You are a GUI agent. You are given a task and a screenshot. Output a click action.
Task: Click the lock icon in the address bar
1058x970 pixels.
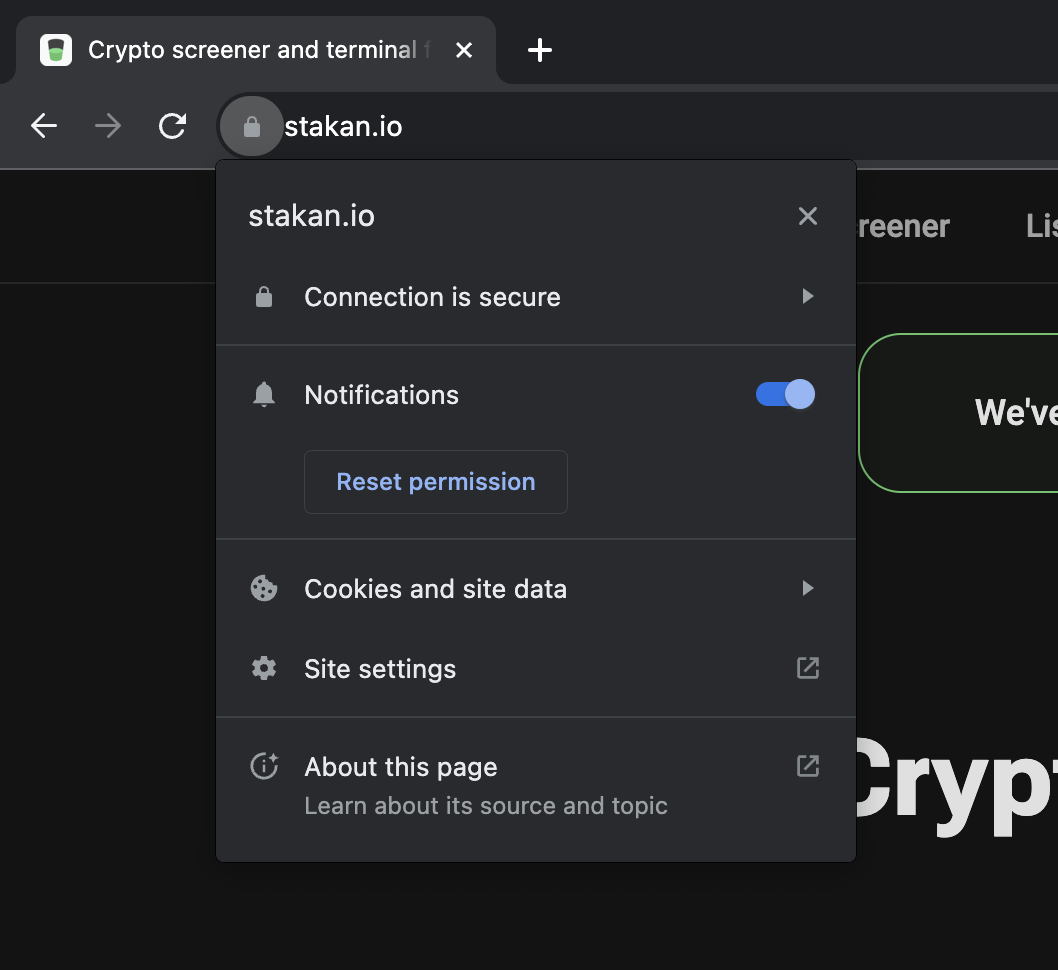[252, 126]
